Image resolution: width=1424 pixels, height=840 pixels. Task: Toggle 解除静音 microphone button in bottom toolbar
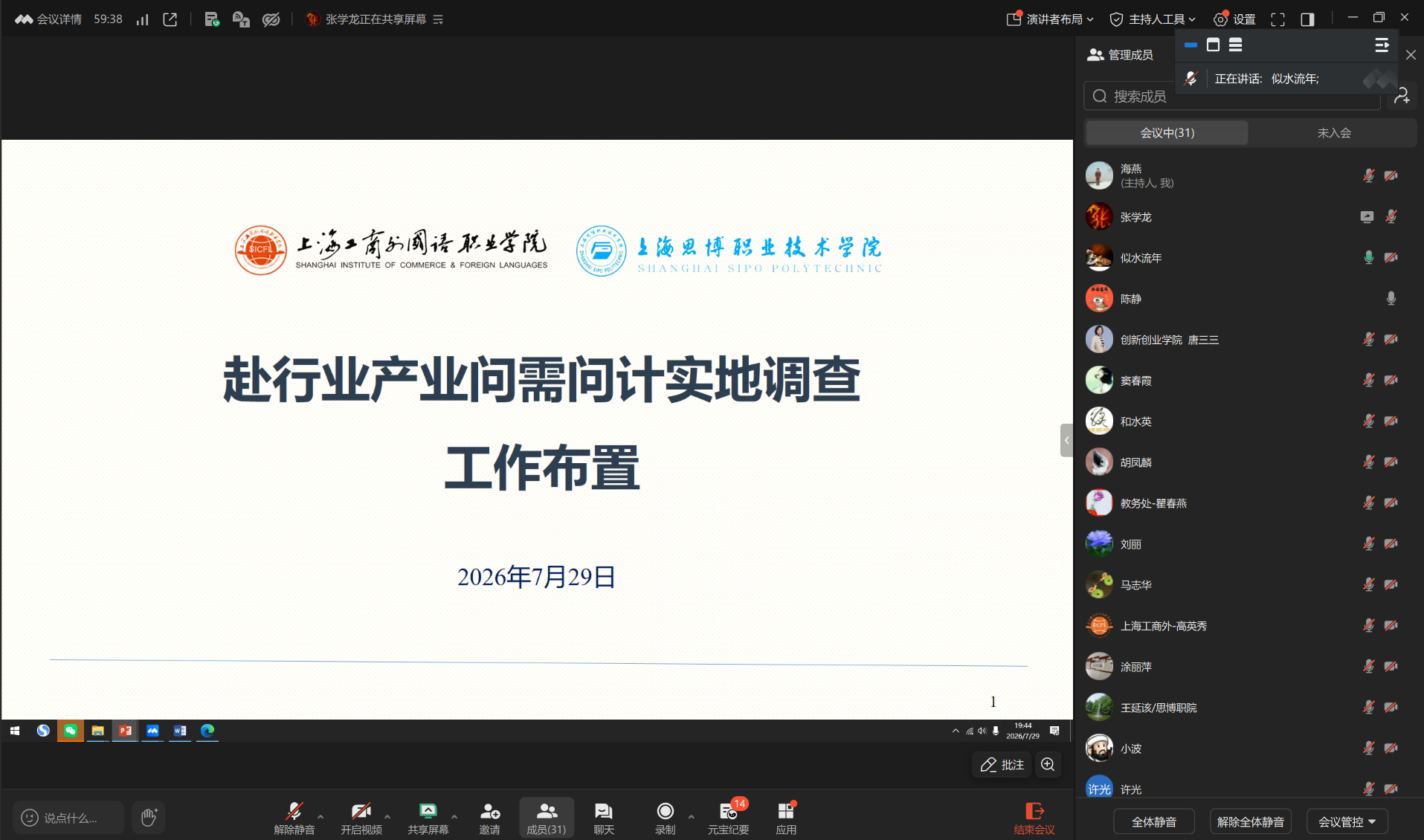coord(294,817)
